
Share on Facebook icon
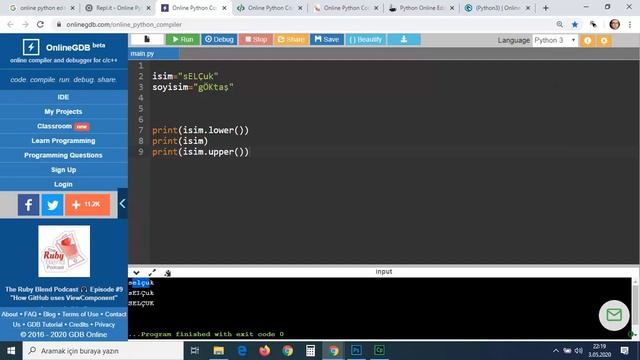click(x=29, y=204)
